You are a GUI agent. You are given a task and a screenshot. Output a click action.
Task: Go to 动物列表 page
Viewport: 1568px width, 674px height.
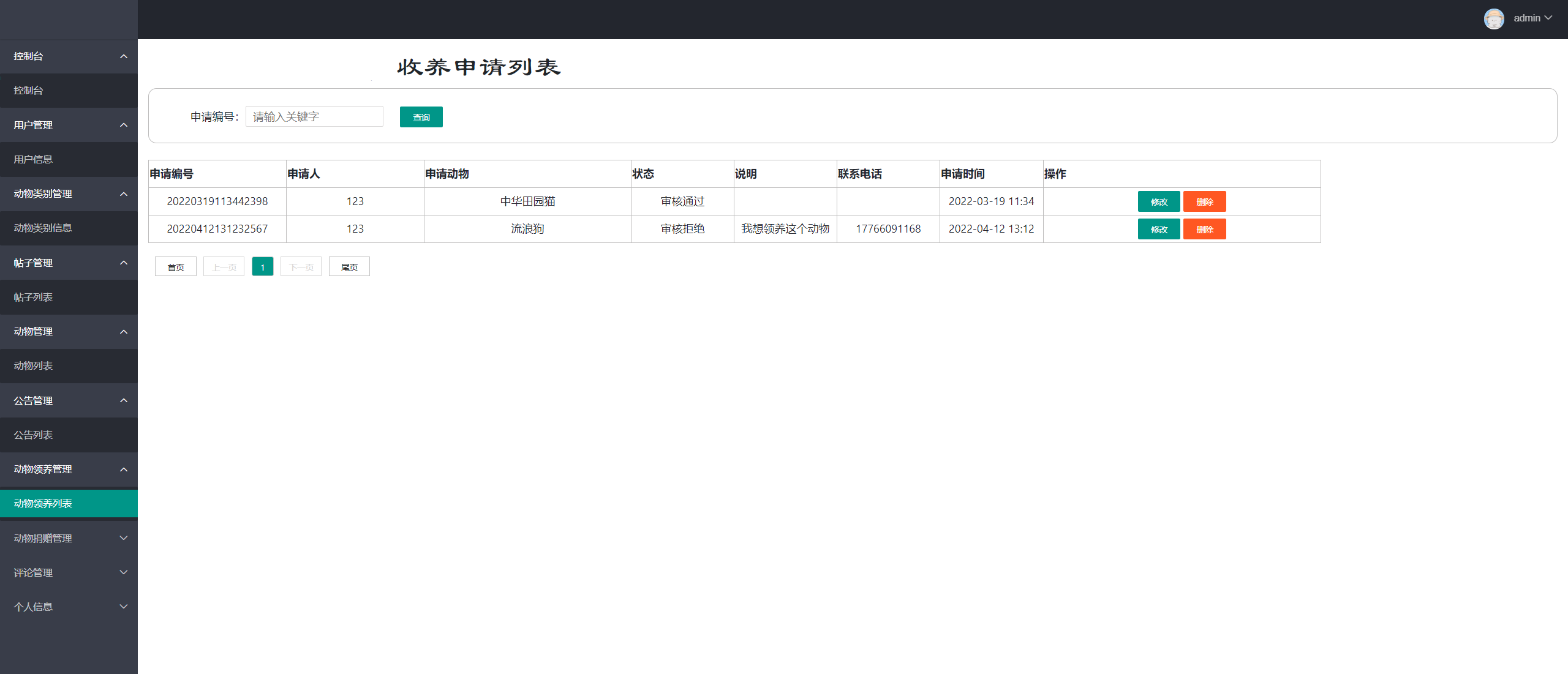click(x=33, y=365)
